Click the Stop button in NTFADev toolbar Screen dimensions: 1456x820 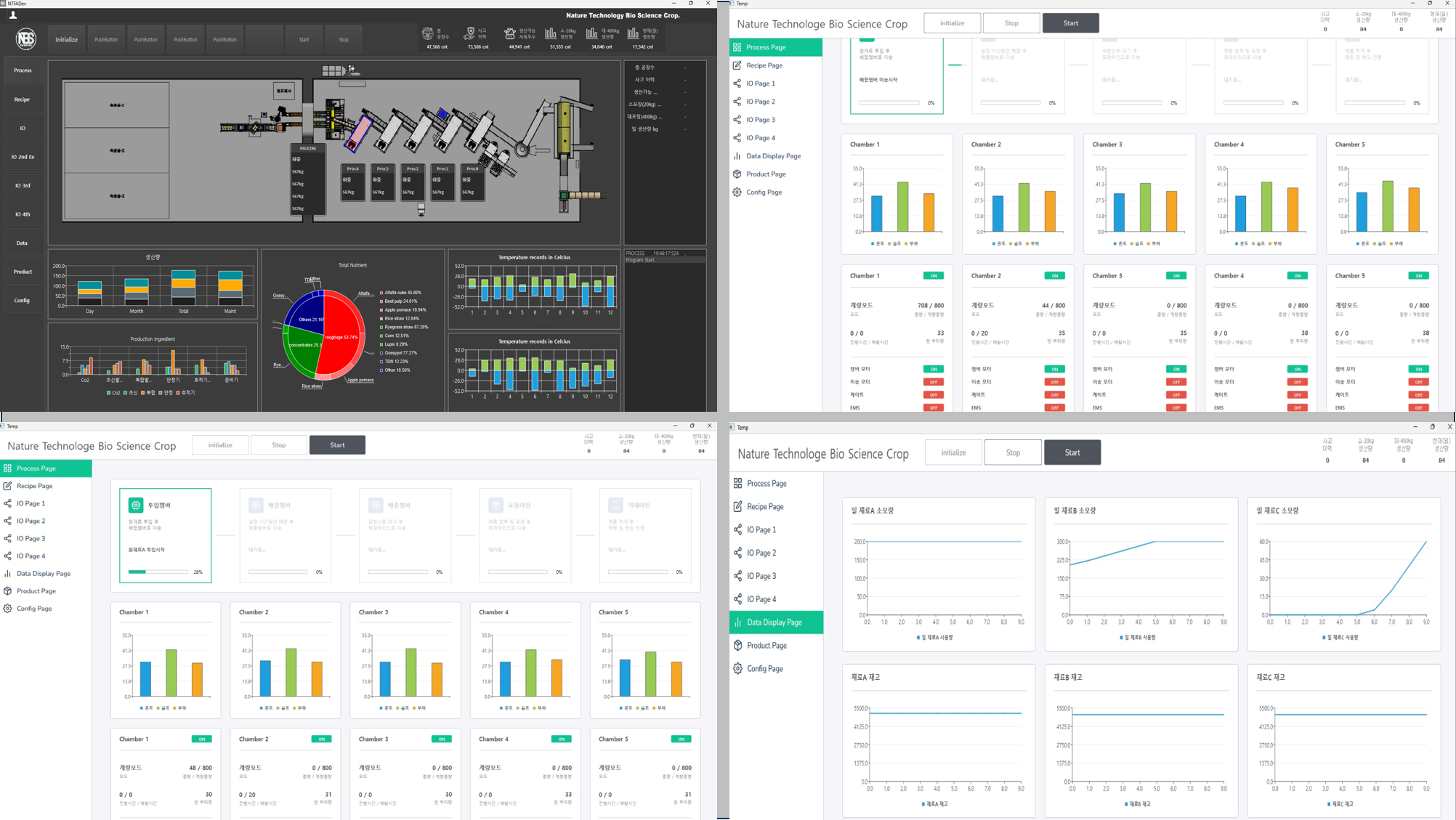click(x=344, y=39)
